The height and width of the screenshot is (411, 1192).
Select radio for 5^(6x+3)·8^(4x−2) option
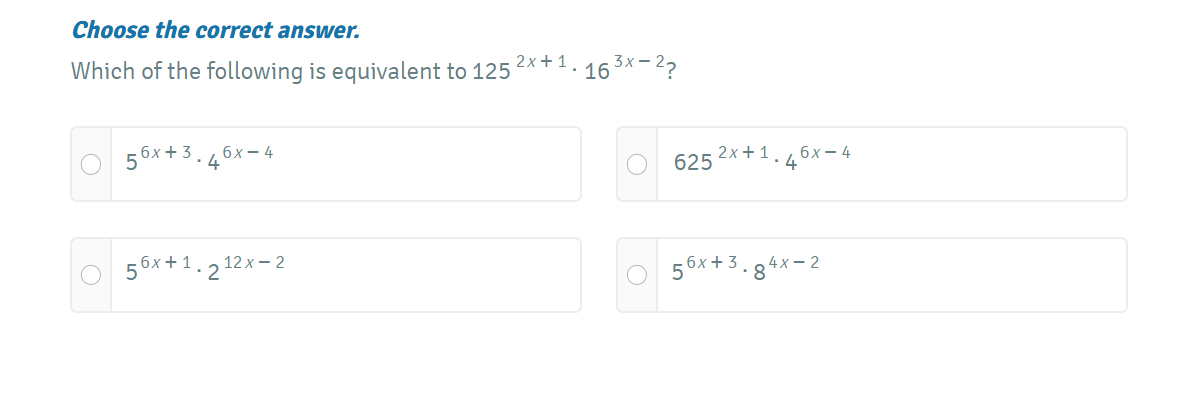tap(638, 275)
